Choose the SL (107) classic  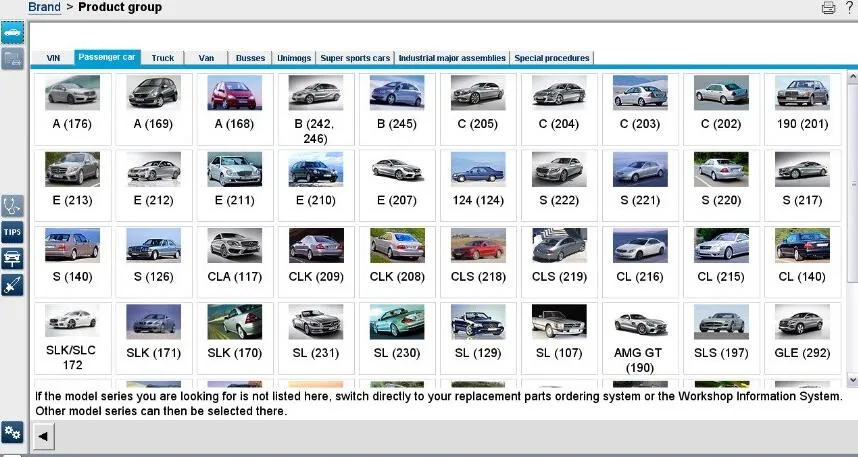point(559,338)
